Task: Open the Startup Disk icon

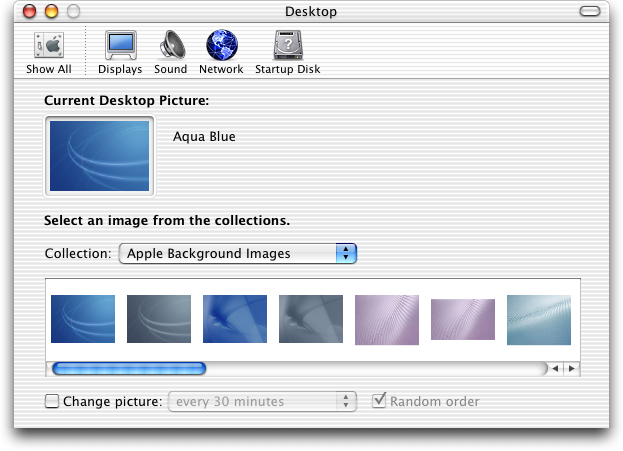Action: [288, 45]
